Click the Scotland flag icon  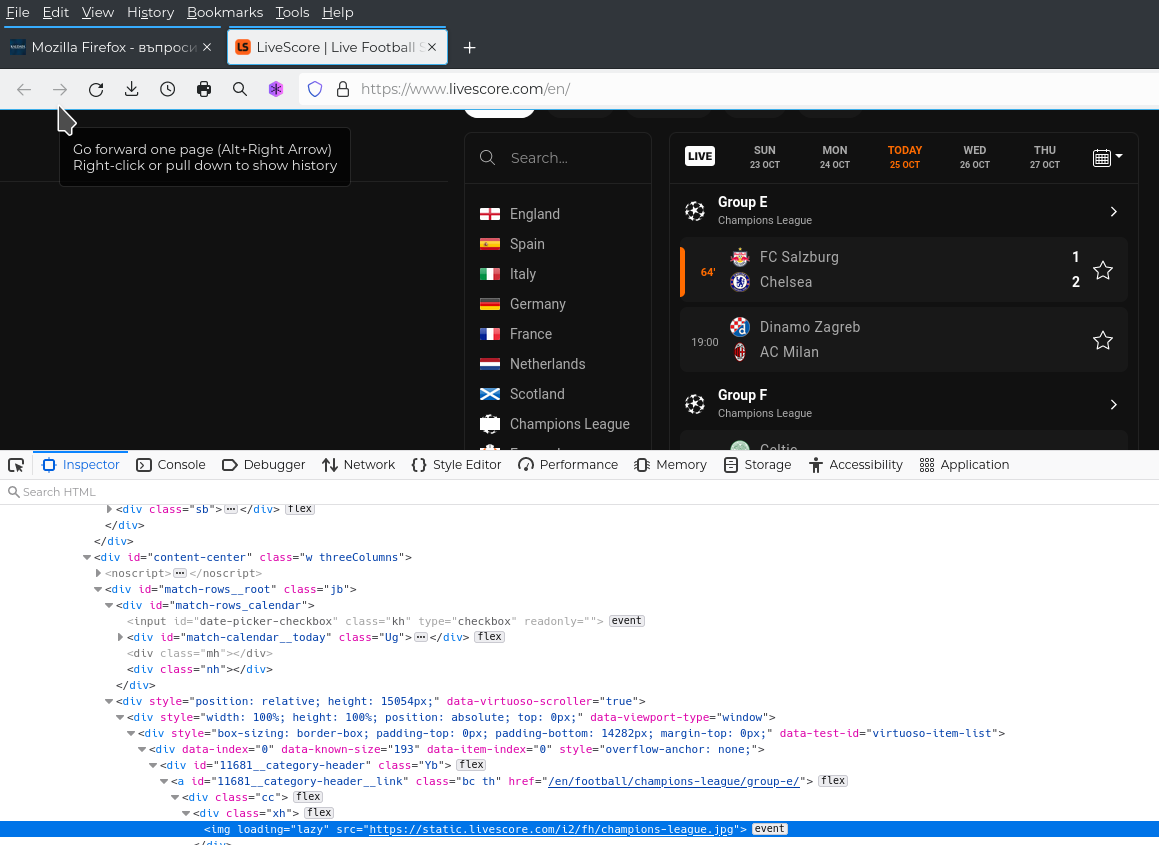click(x=489, y=394)
